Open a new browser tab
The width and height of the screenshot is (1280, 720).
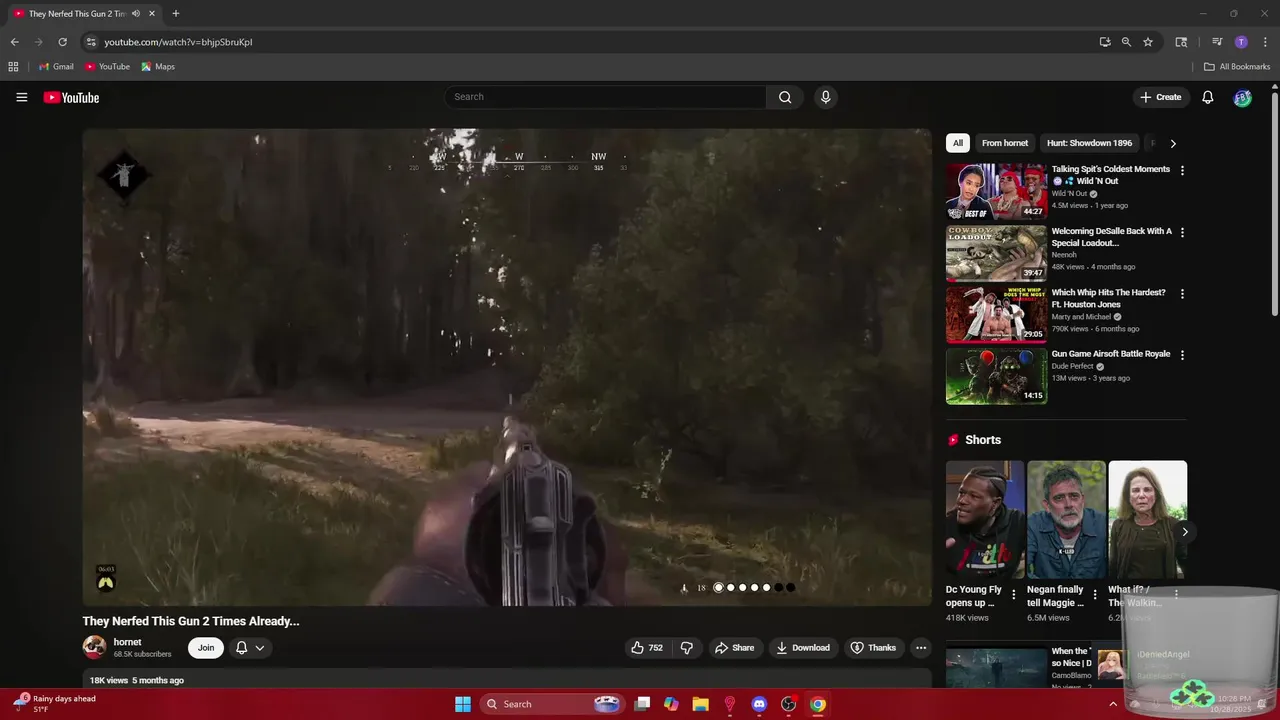click(176, 14)
